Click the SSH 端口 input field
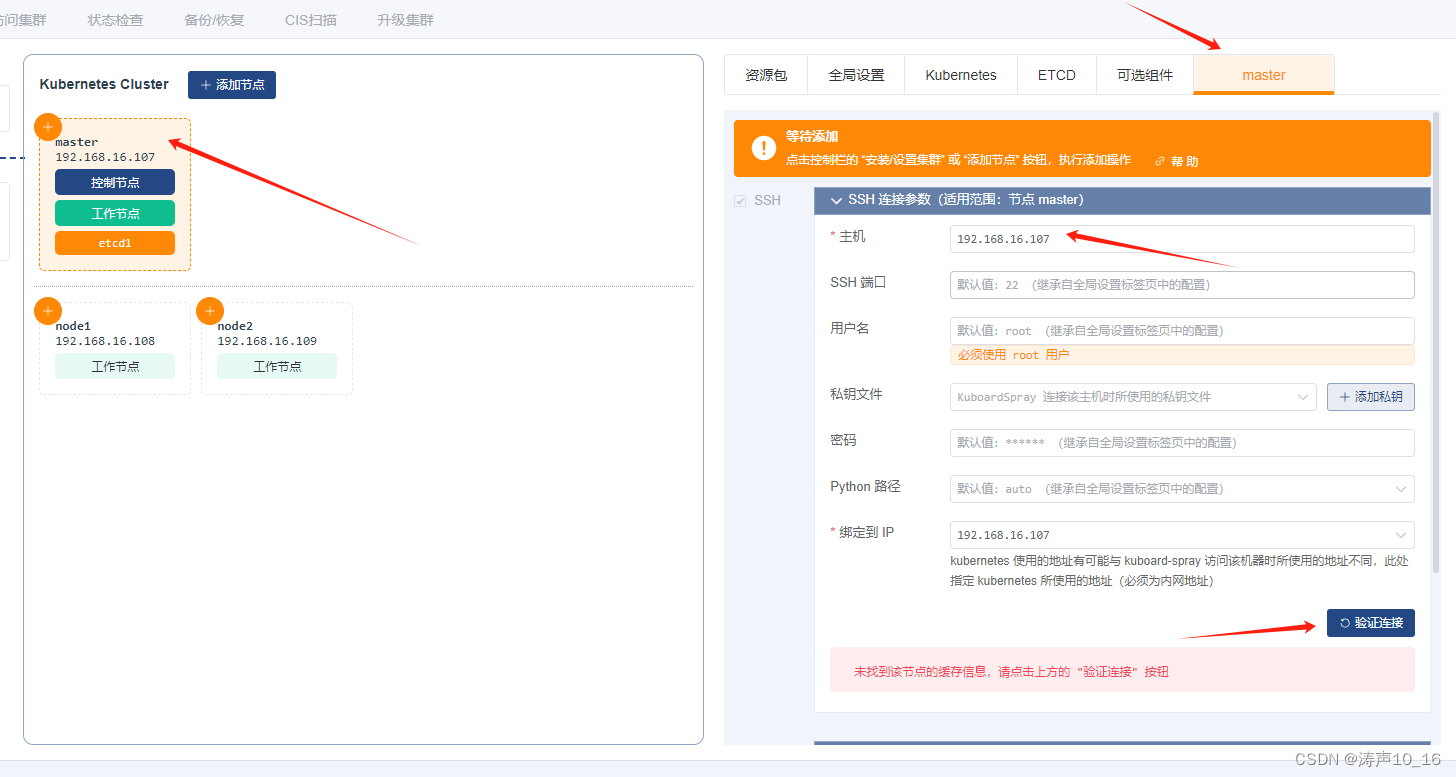 pyautogui.click(x=1182, y=285)
